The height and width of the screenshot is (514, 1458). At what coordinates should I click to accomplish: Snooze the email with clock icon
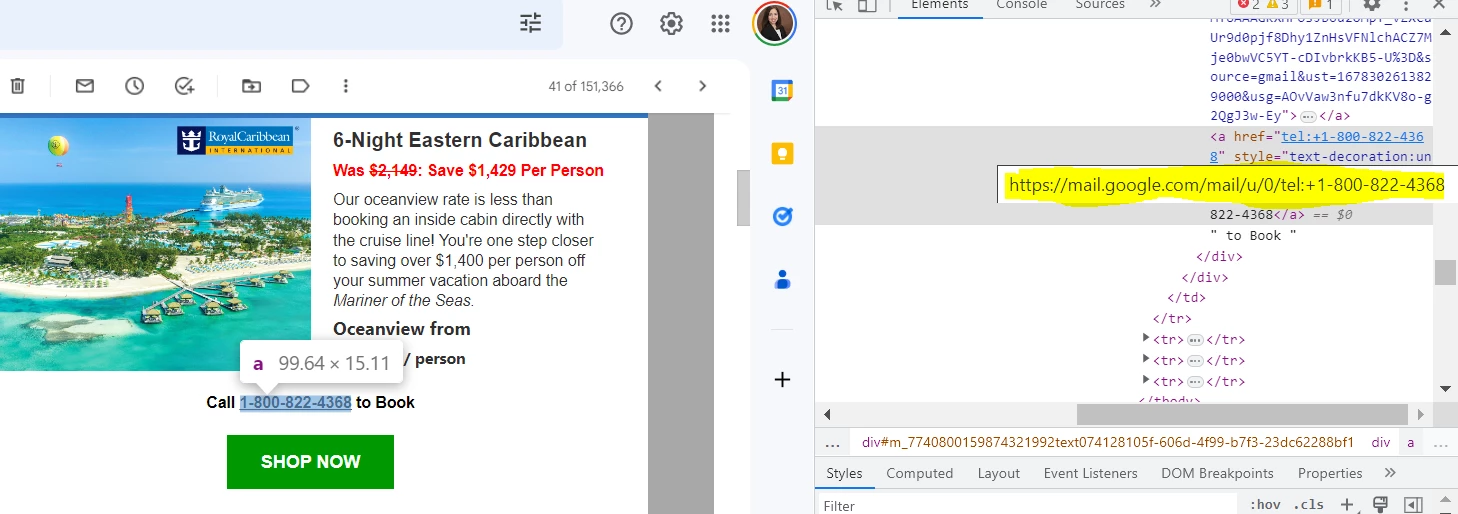point(135,86)
